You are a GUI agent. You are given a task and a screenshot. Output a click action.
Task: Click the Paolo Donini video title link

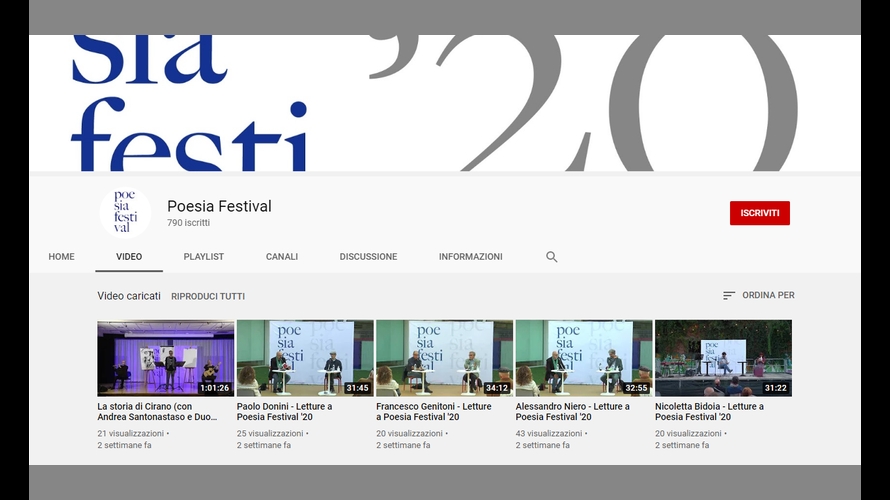tap(285, 412)
